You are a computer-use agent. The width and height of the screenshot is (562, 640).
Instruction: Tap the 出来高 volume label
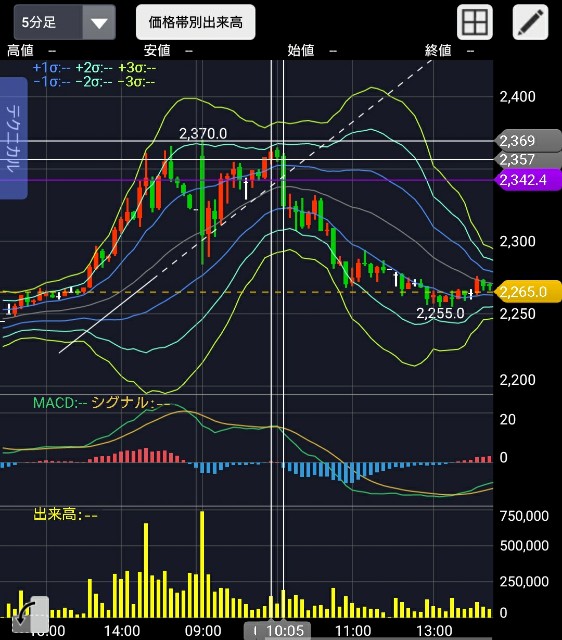tap(65, 515)
